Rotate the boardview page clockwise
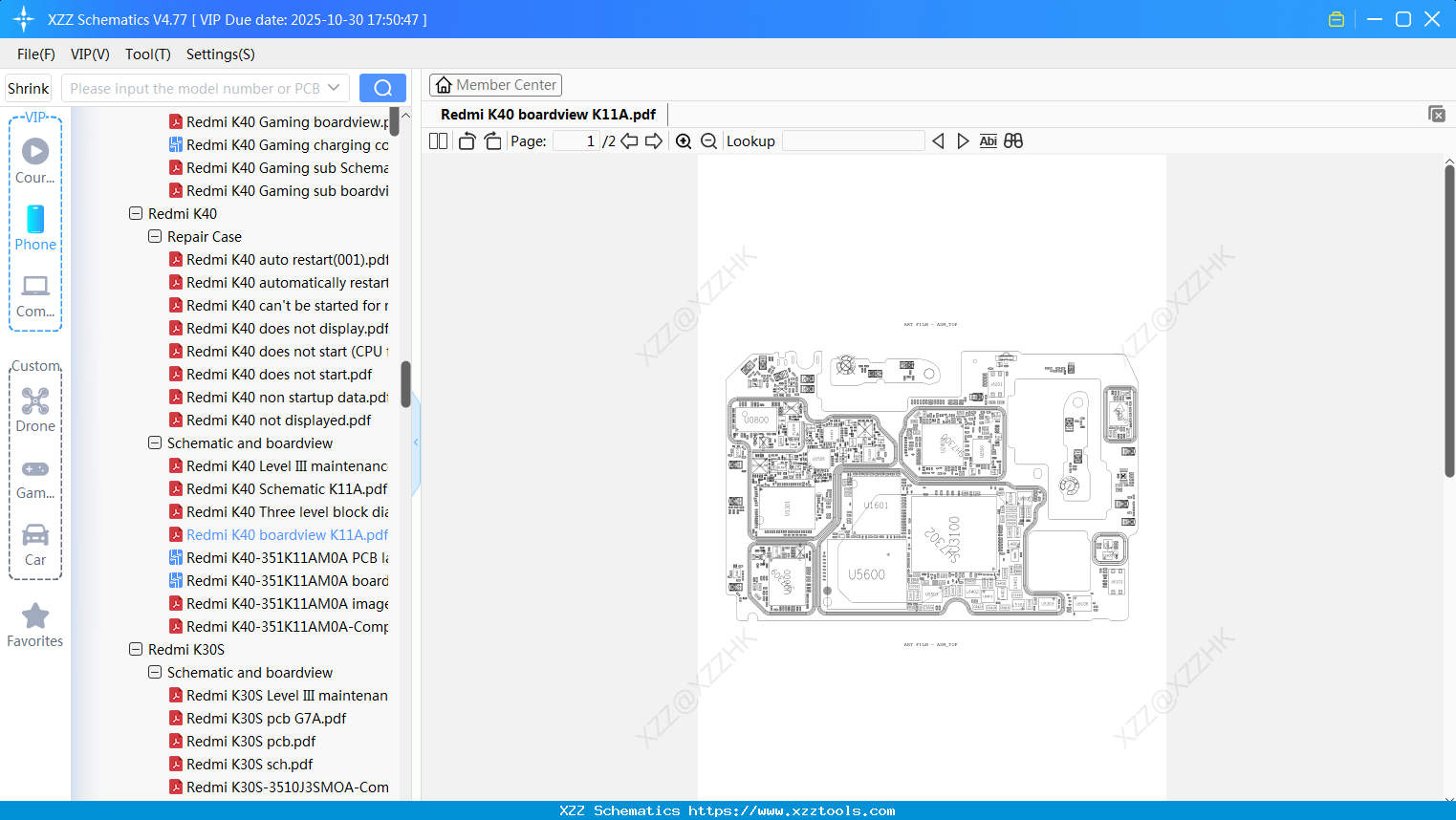The width and height of the screenshot is (1456, 820). point(491,140)
